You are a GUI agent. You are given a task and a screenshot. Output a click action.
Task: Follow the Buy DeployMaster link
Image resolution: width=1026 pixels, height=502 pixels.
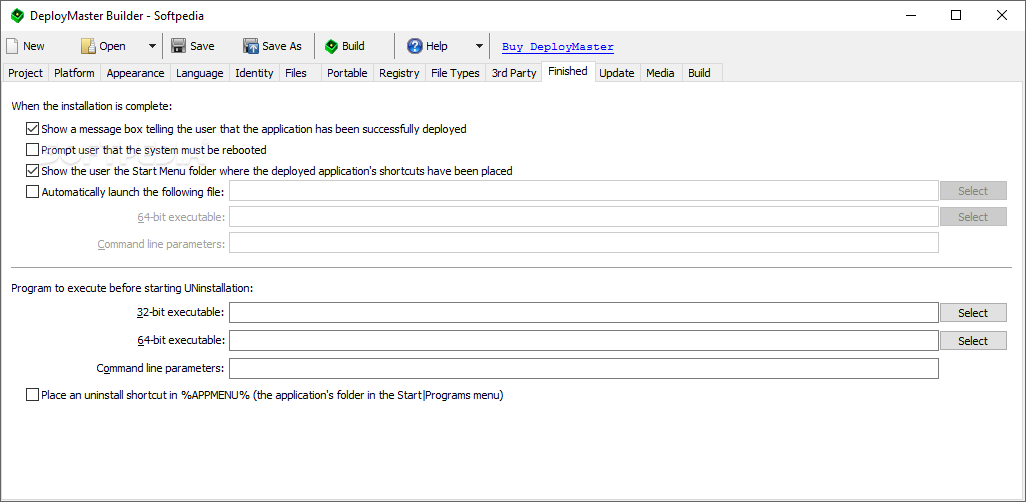pyautogui.click(x=557, y=46)
